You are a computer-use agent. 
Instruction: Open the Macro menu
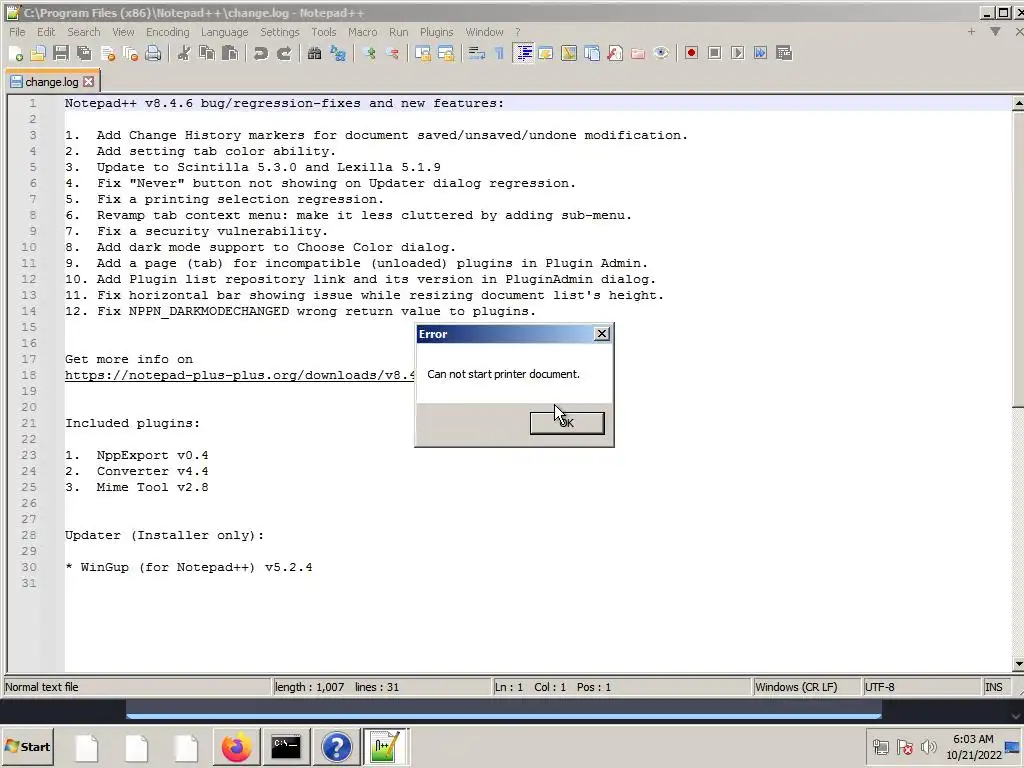coord(362,32)
